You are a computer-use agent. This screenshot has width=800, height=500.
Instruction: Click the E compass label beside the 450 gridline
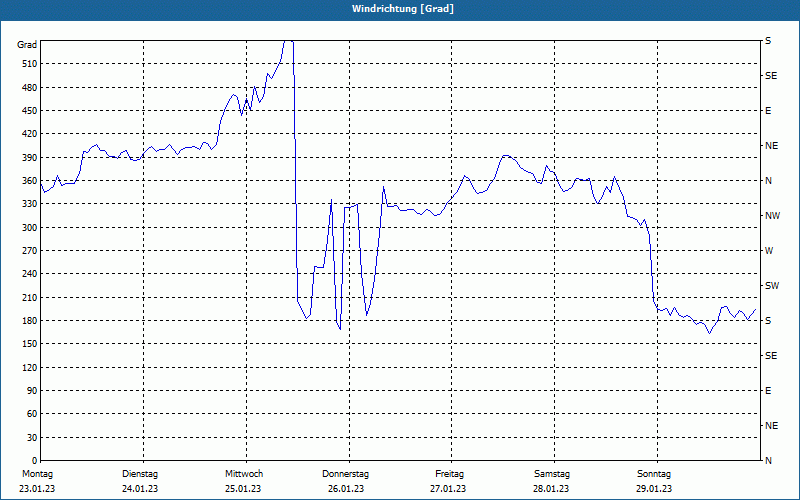(768, 111)
